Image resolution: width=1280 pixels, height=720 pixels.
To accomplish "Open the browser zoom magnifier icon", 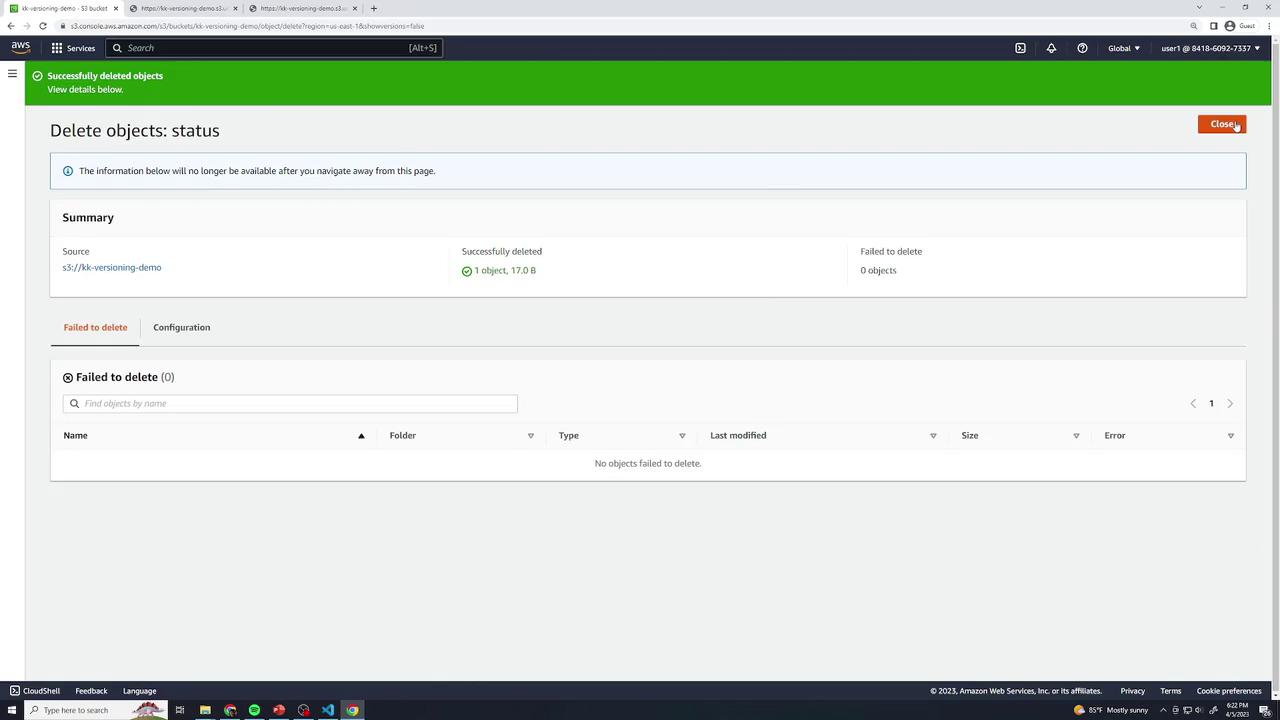I will click(1194, 26).
